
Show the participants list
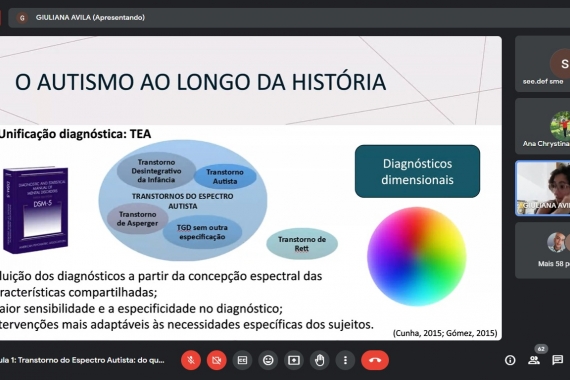tap(534, 360)
